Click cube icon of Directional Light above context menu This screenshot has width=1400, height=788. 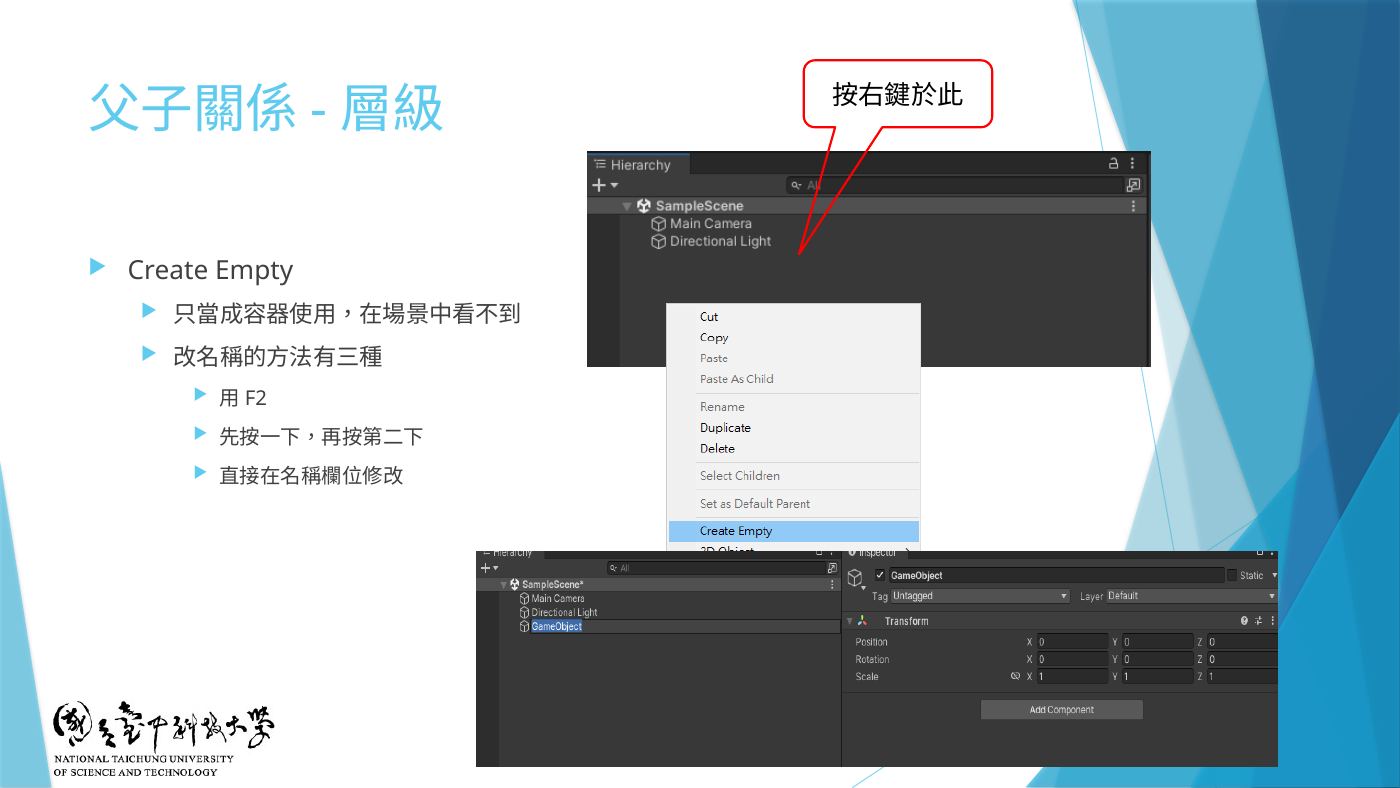pyautogui.click(x=658, y=242)
